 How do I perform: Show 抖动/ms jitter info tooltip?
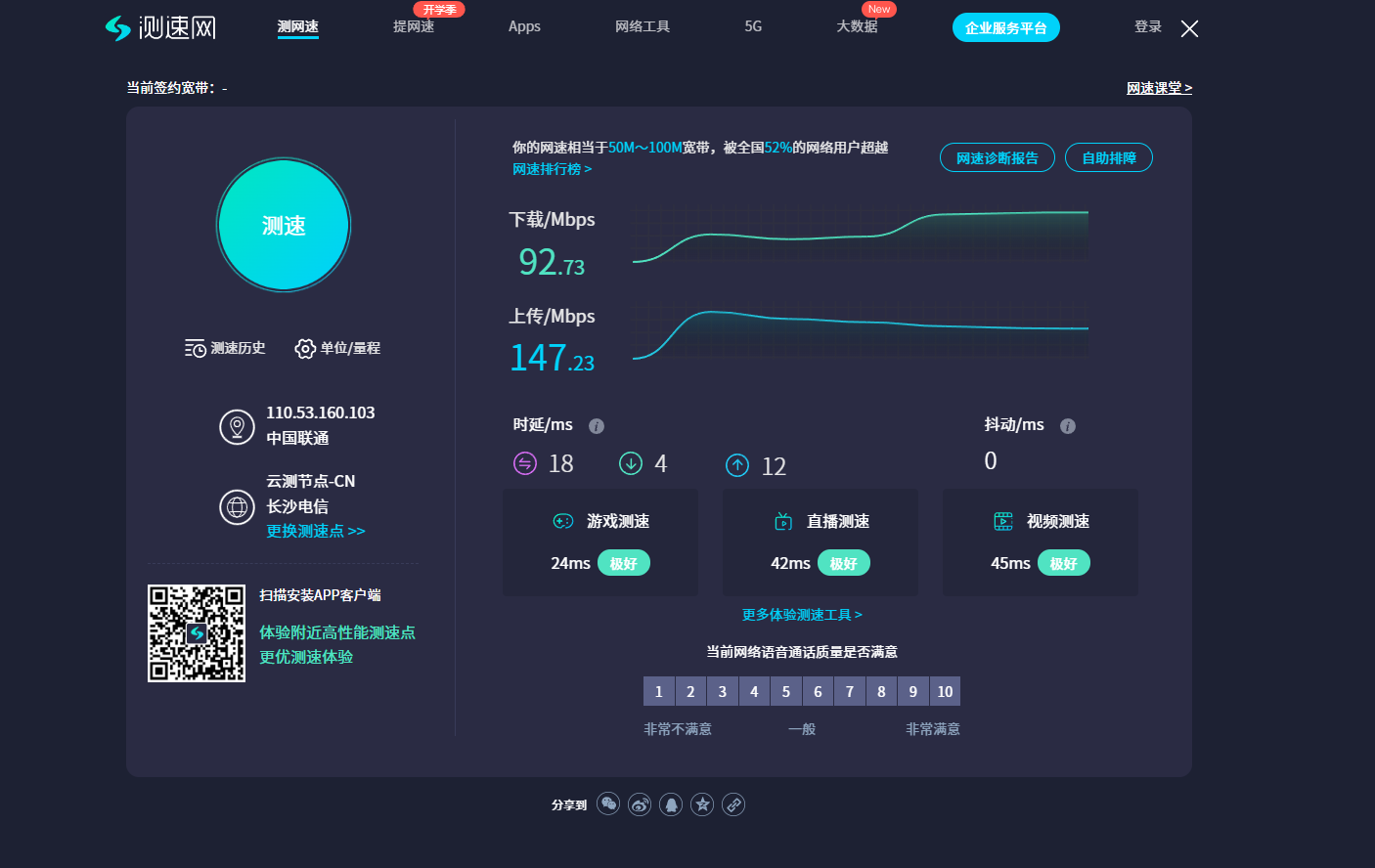pyautogui.click(x=1067, y=425)
